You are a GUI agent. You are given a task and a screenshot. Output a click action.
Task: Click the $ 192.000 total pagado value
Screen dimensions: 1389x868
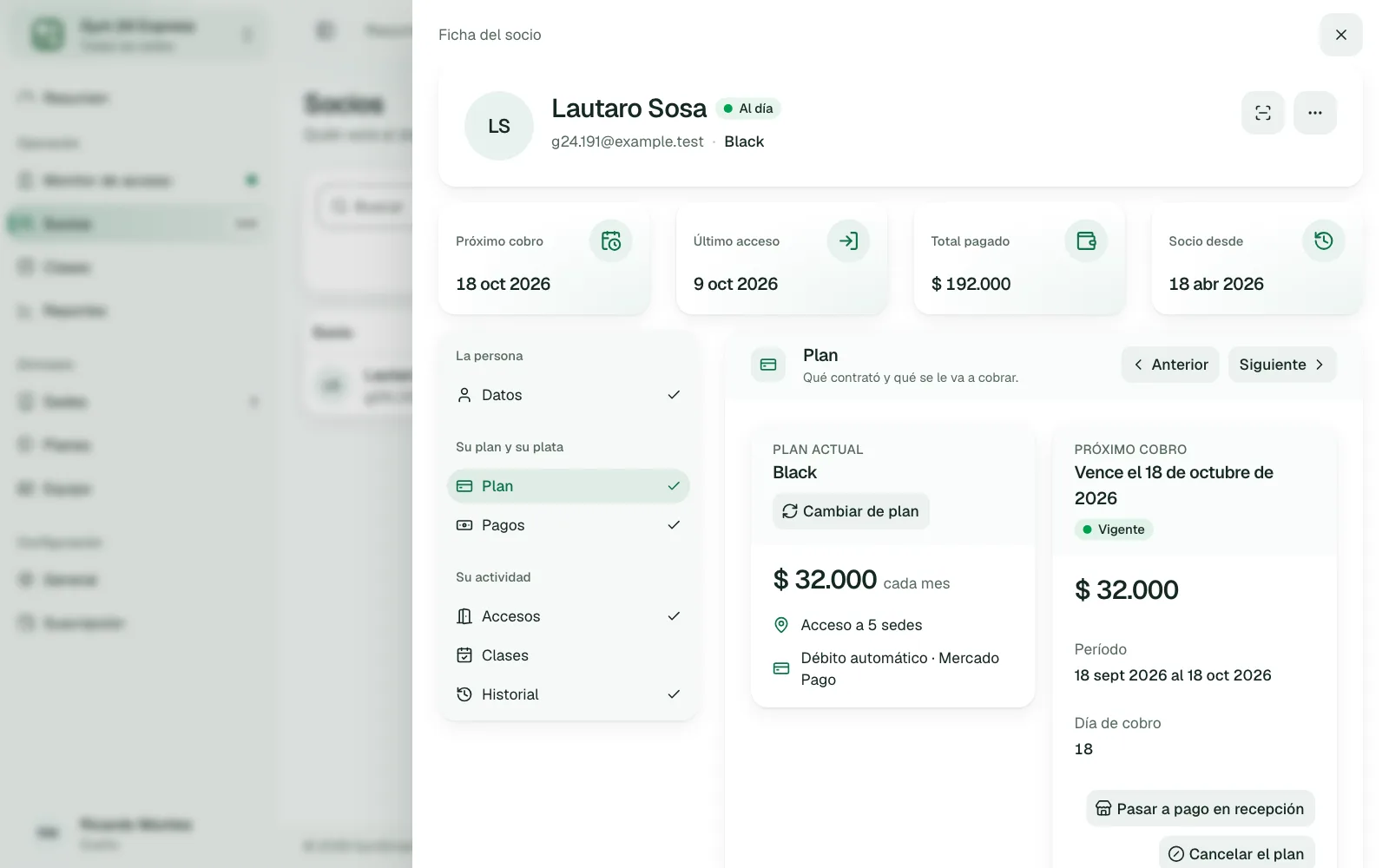tap(971, 284)
